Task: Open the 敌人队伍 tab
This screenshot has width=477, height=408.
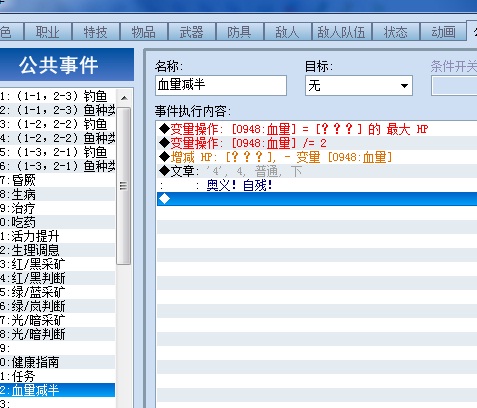Action: coord(342,32)
